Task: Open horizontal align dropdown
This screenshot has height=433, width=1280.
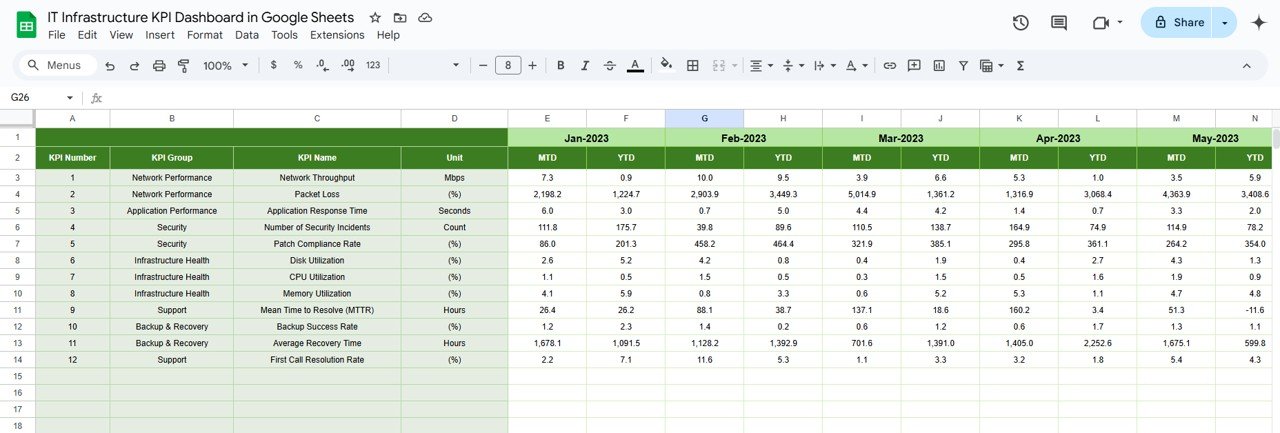Action: (x=761, y=65)
